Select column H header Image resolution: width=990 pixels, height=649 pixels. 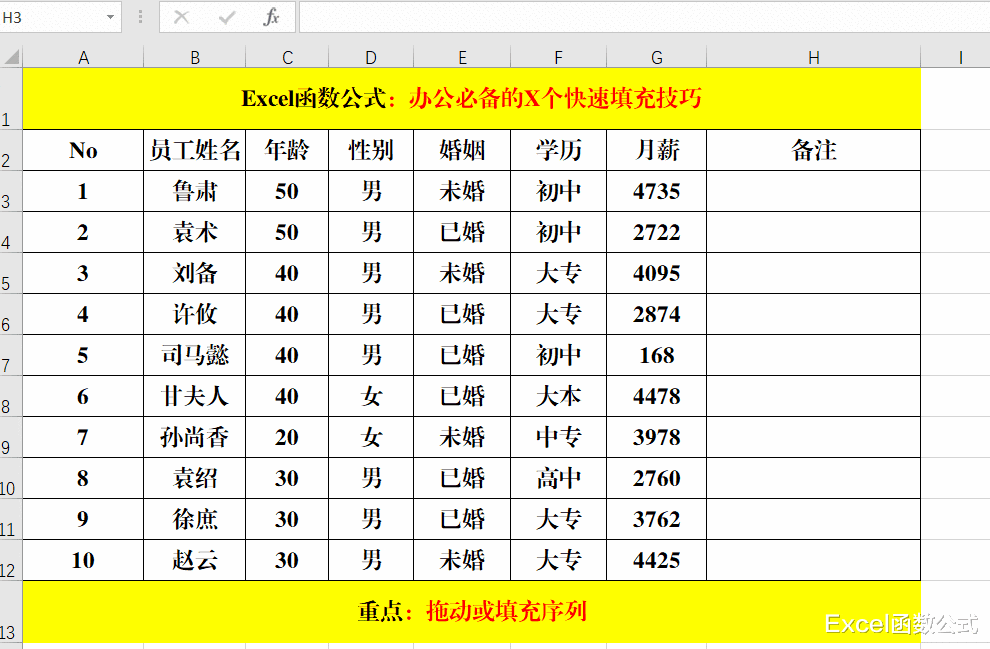[x=814, y=58]
